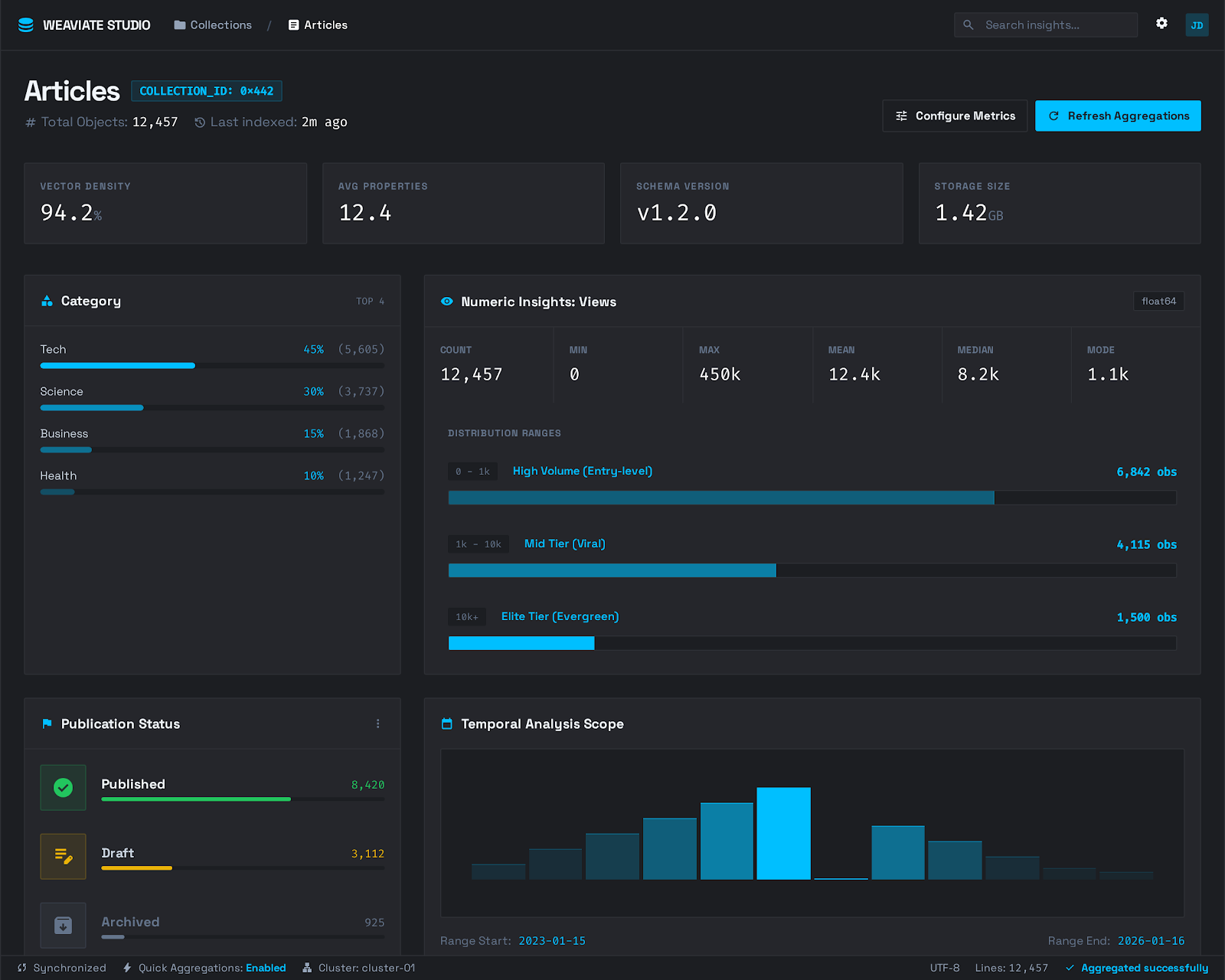Click the tallest bright blue histogram bar
The image size is (1225, 980).
[783, 833]
